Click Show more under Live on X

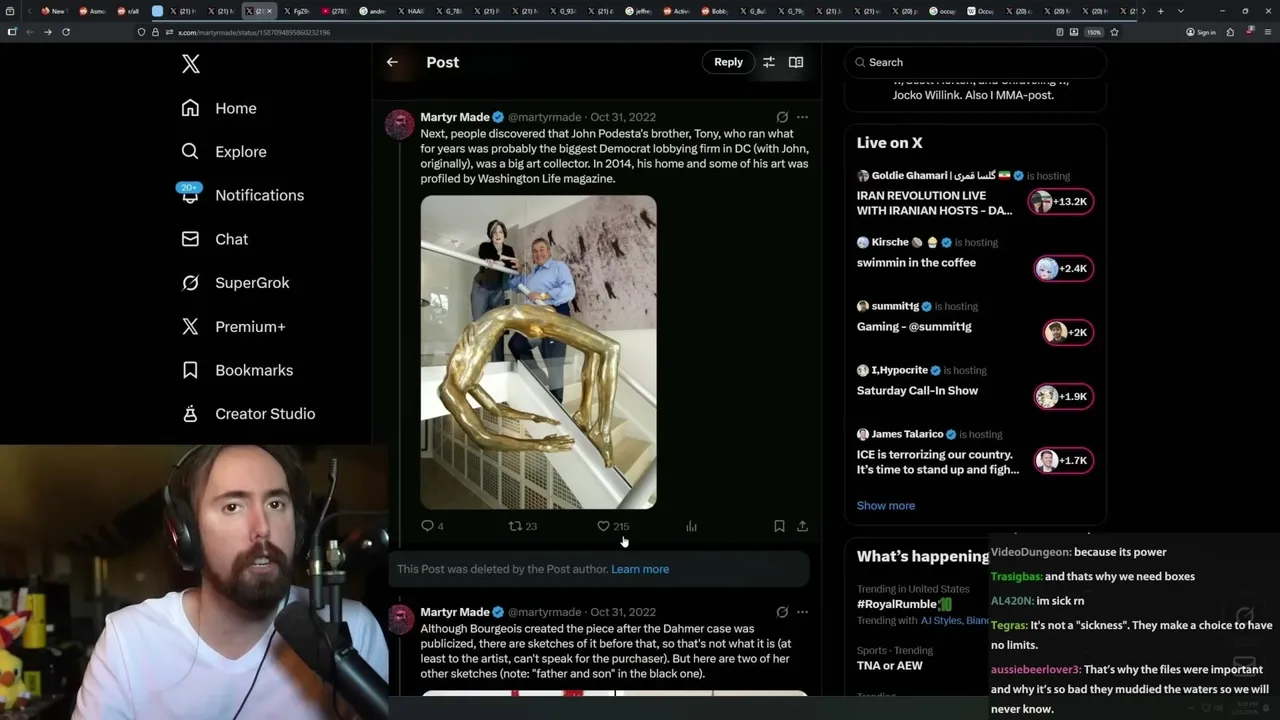886,506
